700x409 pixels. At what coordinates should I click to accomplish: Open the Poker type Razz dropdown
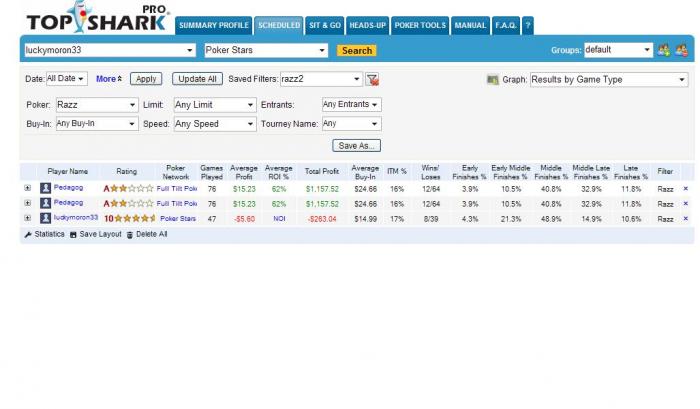tap(97, 105)
